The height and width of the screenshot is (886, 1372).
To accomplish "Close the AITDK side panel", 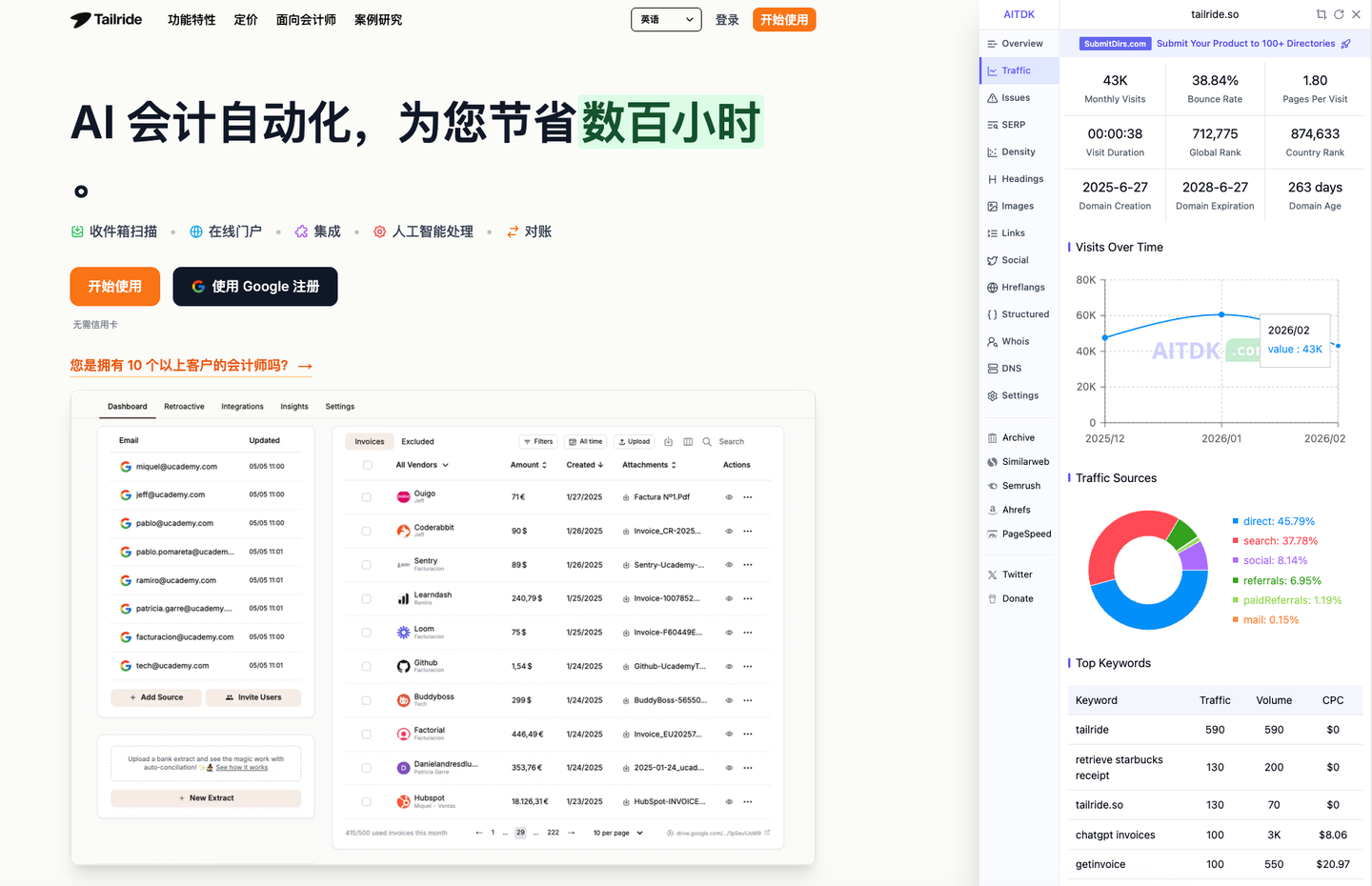I will (x=1356, y=14).
